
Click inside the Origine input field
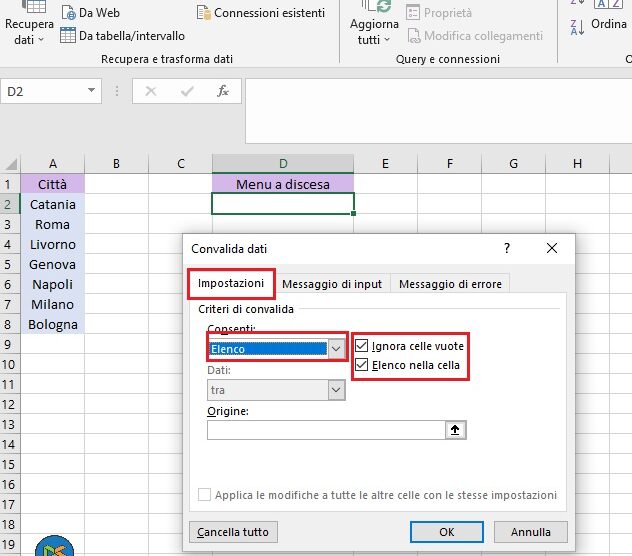[x=325, y=430]
